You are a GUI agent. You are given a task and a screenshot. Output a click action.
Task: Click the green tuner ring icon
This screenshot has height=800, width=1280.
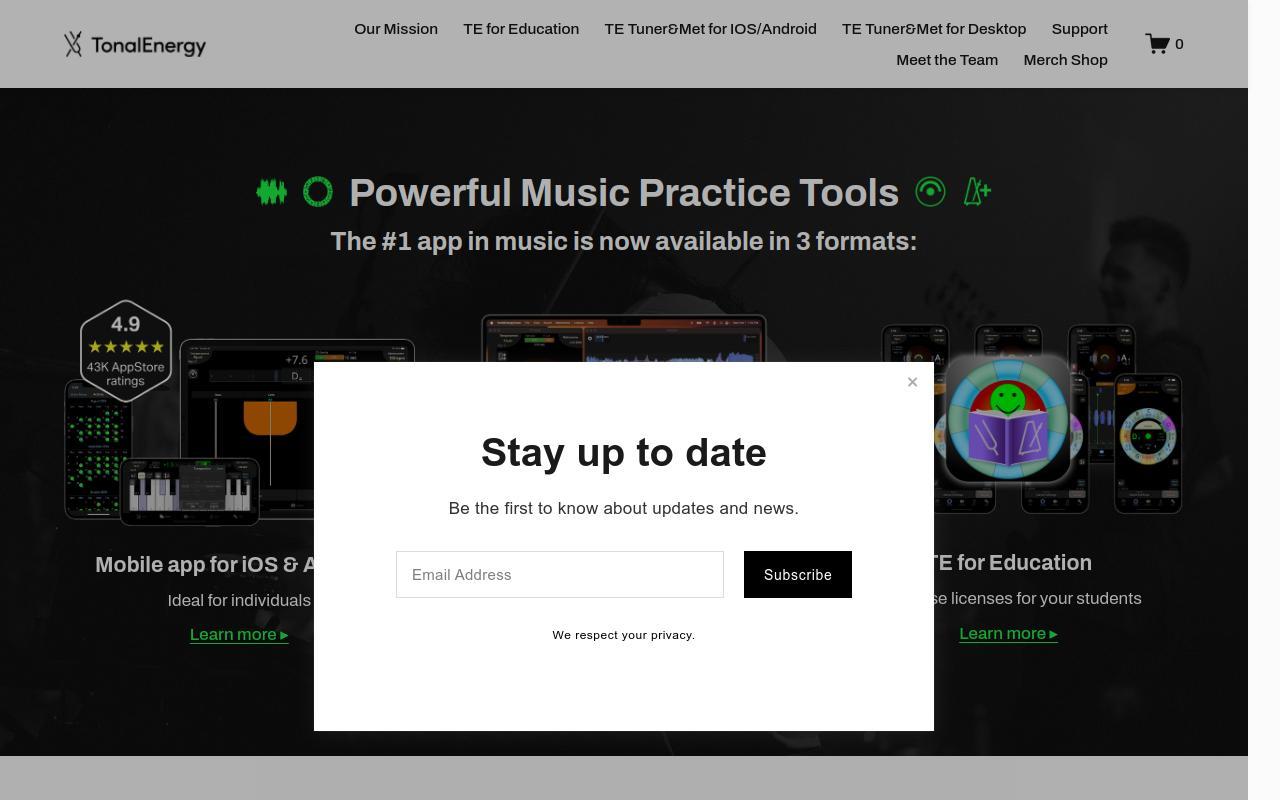(x=318, y=192)
